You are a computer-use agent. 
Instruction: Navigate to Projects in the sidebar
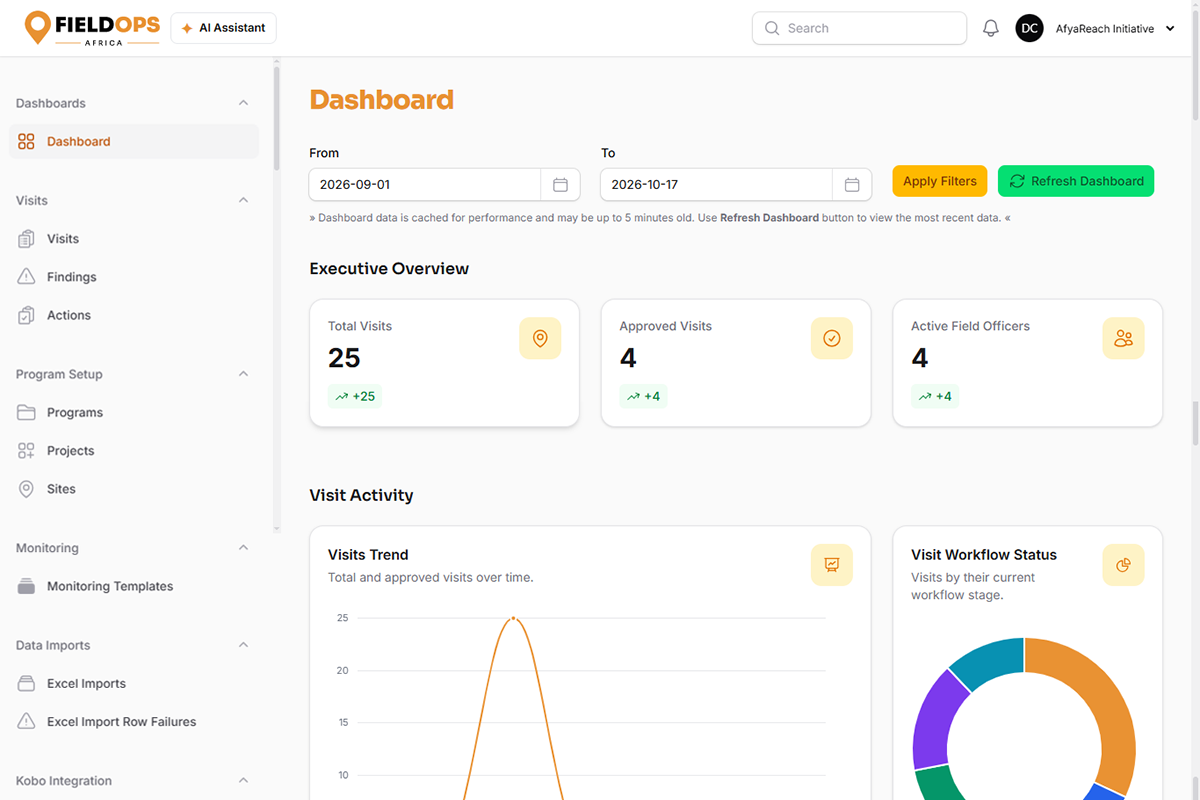[134, 451]
